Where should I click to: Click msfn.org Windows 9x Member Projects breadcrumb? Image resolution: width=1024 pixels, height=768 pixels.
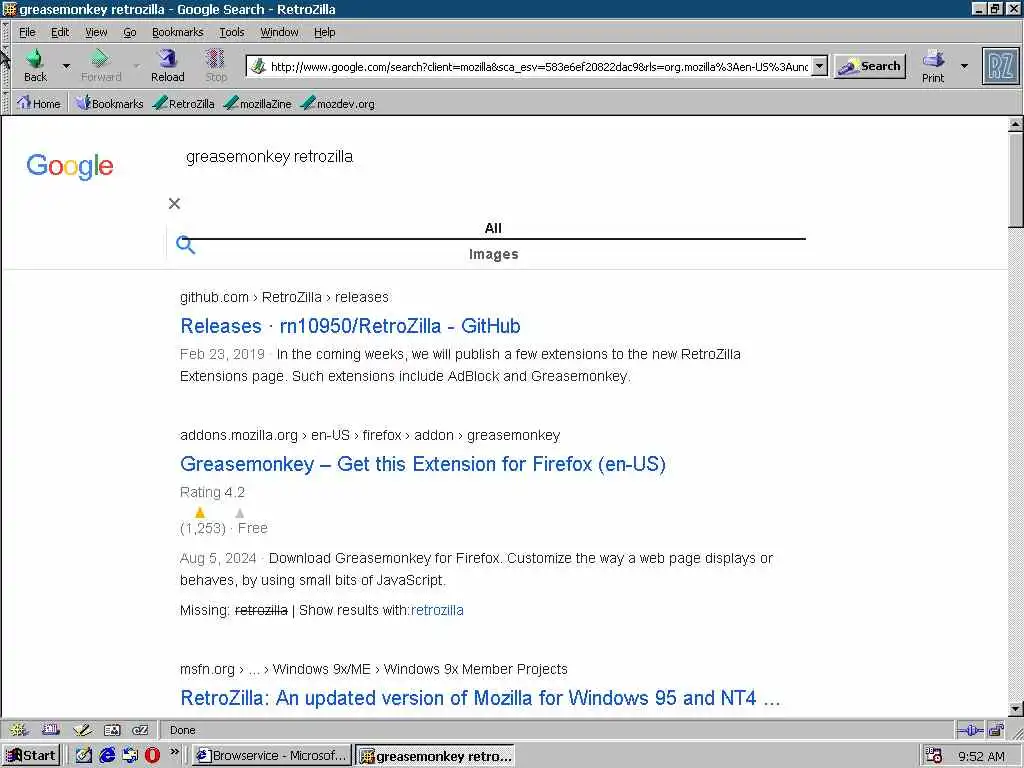click(374, 669)
